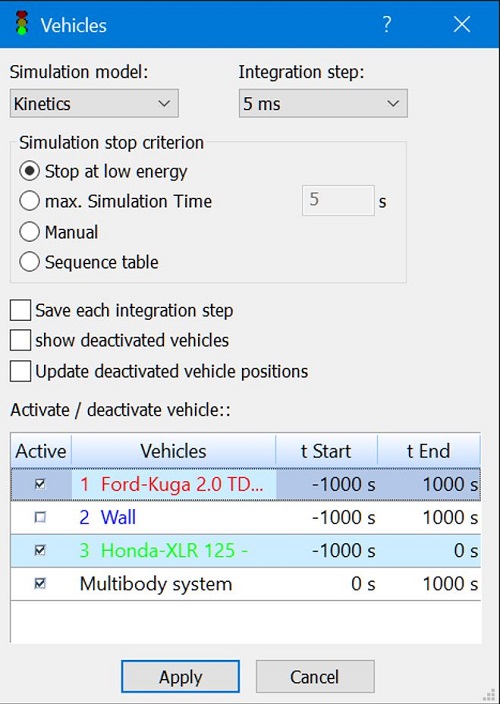Deactivate Honda-XLR 125 checkbox
The width and height of the screenshot is (500, 704).
click(x=40, y=550)
